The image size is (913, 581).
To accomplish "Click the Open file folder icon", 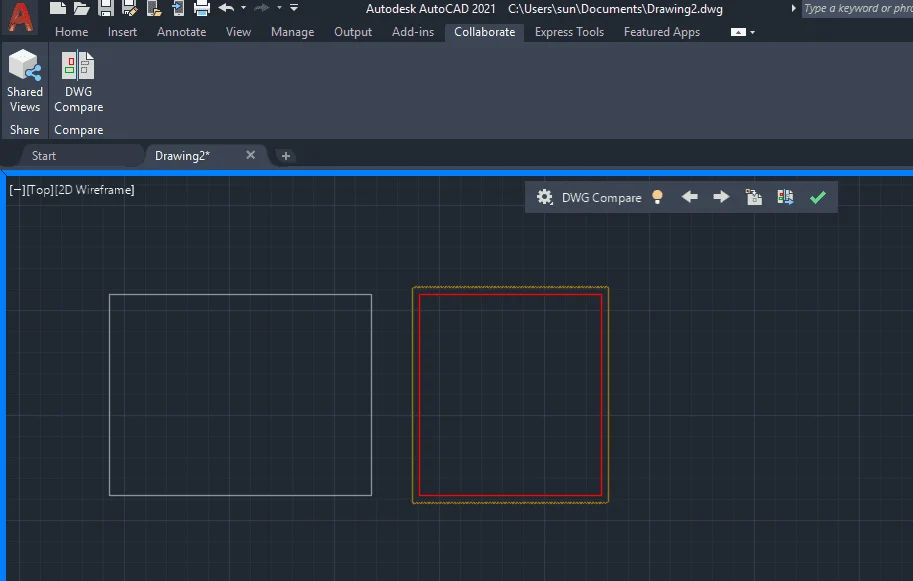I will click(x=82, y=8).
